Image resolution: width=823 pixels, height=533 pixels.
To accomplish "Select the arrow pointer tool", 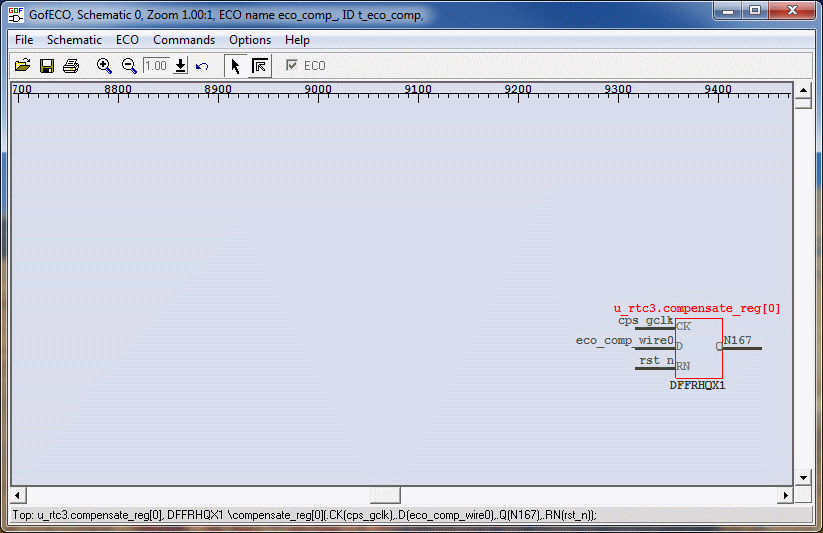I will coord(235,66).
